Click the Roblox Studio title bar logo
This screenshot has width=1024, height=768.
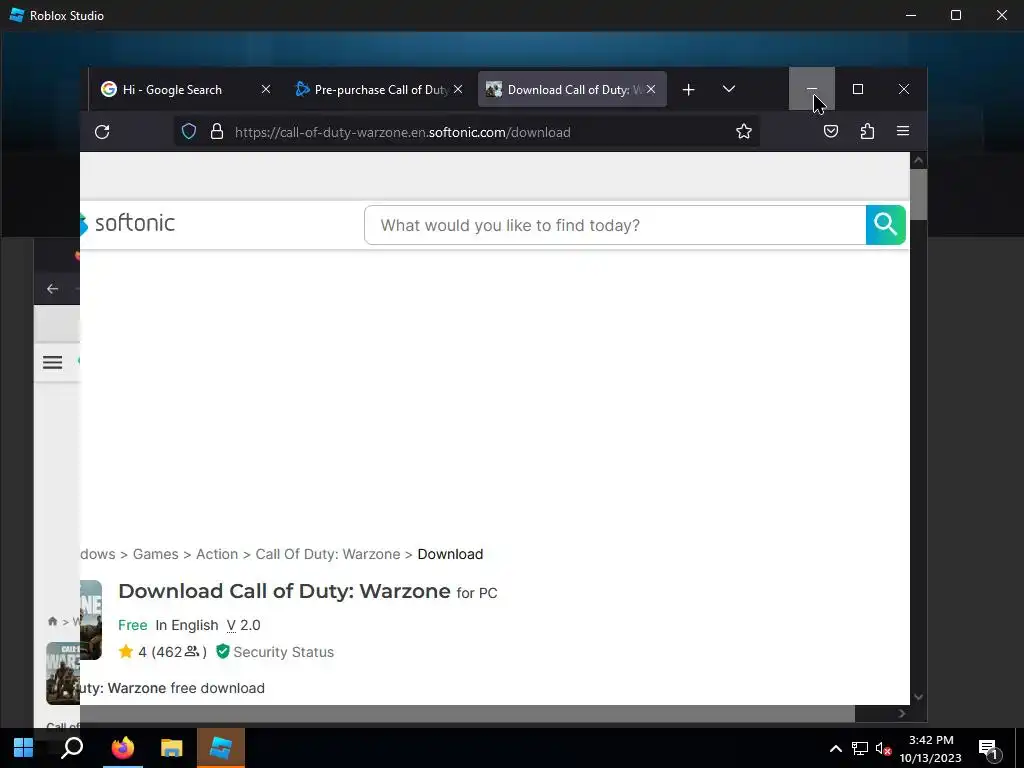tap(17, 15)
